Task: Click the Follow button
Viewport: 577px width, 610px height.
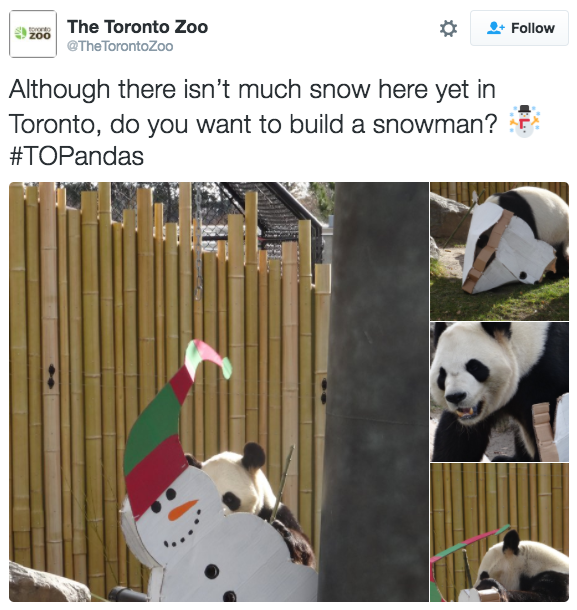Action: 519,28
